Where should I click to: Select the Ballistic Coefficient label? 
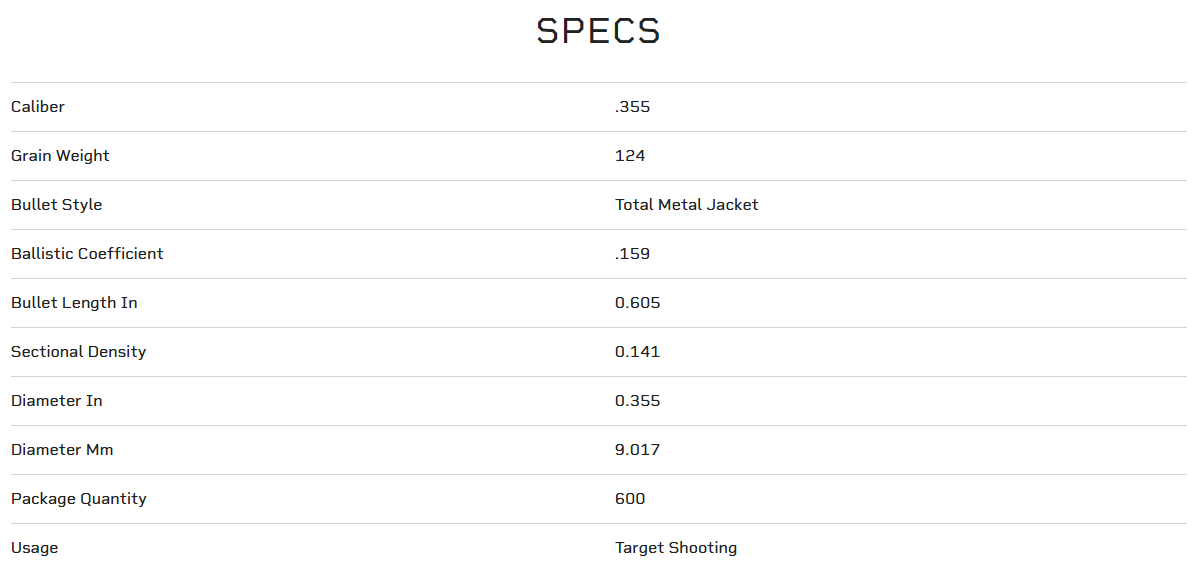[87, 254]
